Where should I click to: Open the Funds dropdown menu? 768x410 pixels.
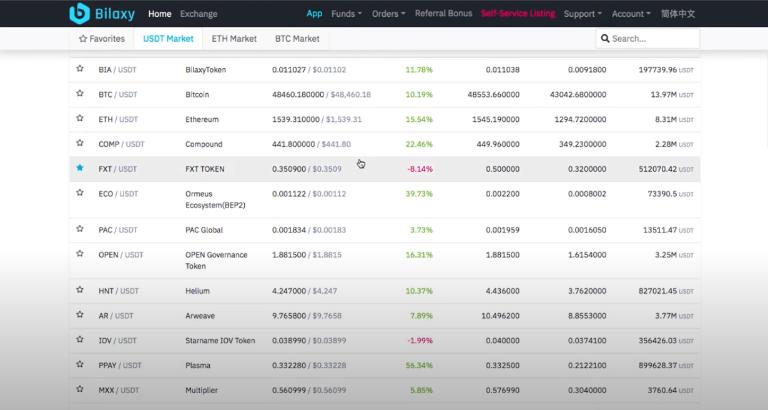346,14
